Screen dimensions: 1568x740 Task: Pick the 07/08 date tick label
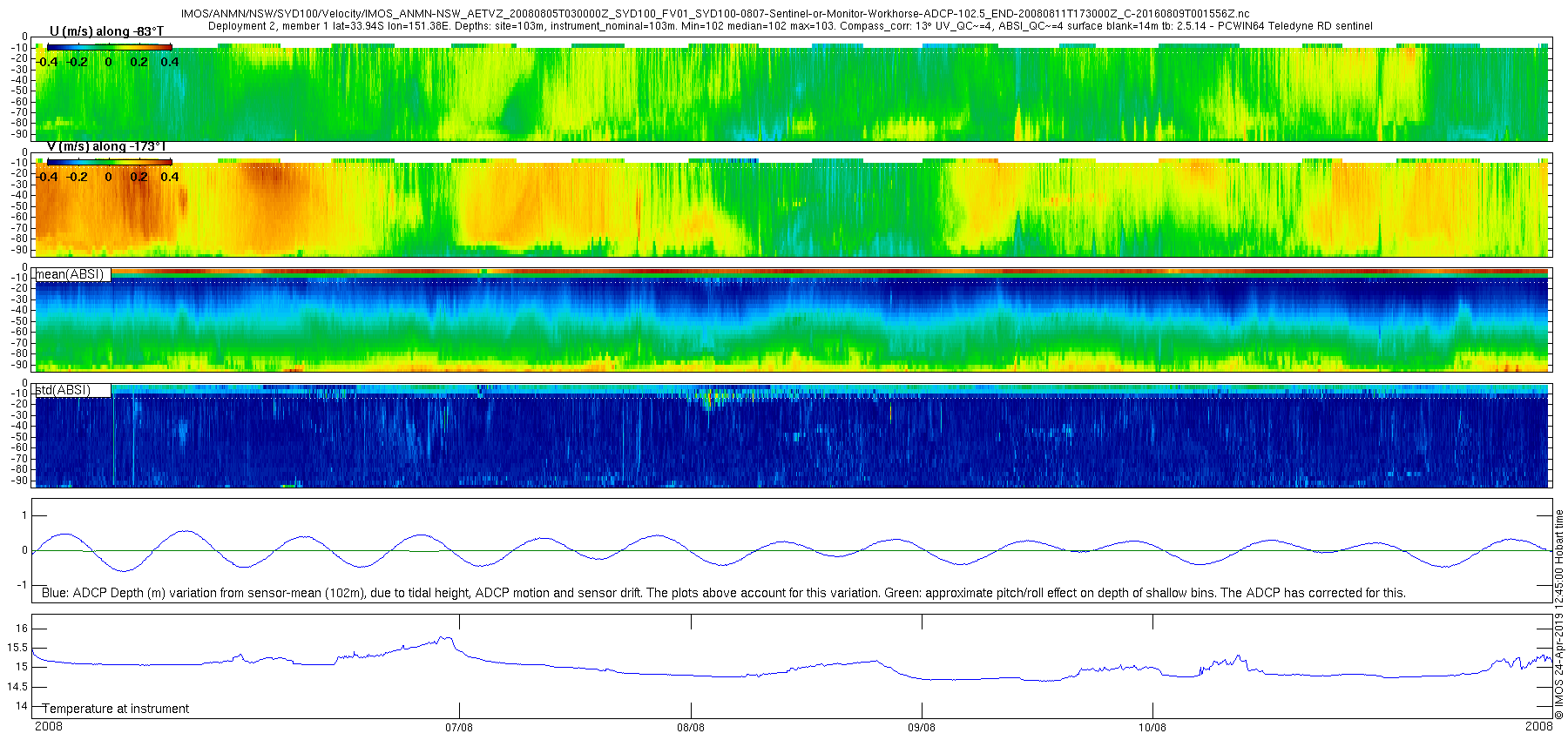click(459, 727)
